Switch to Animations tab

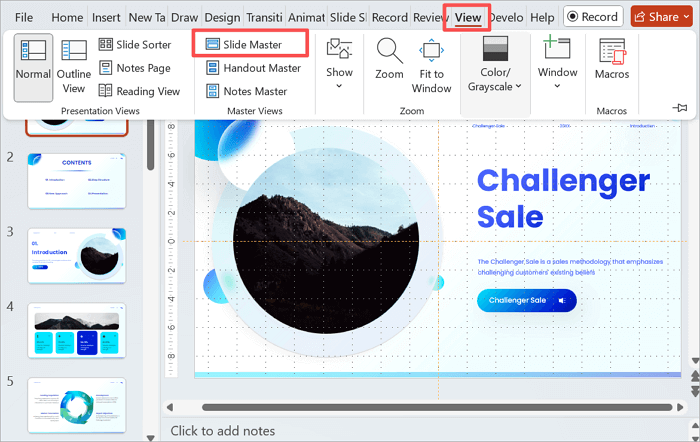[x=306, y=17]
